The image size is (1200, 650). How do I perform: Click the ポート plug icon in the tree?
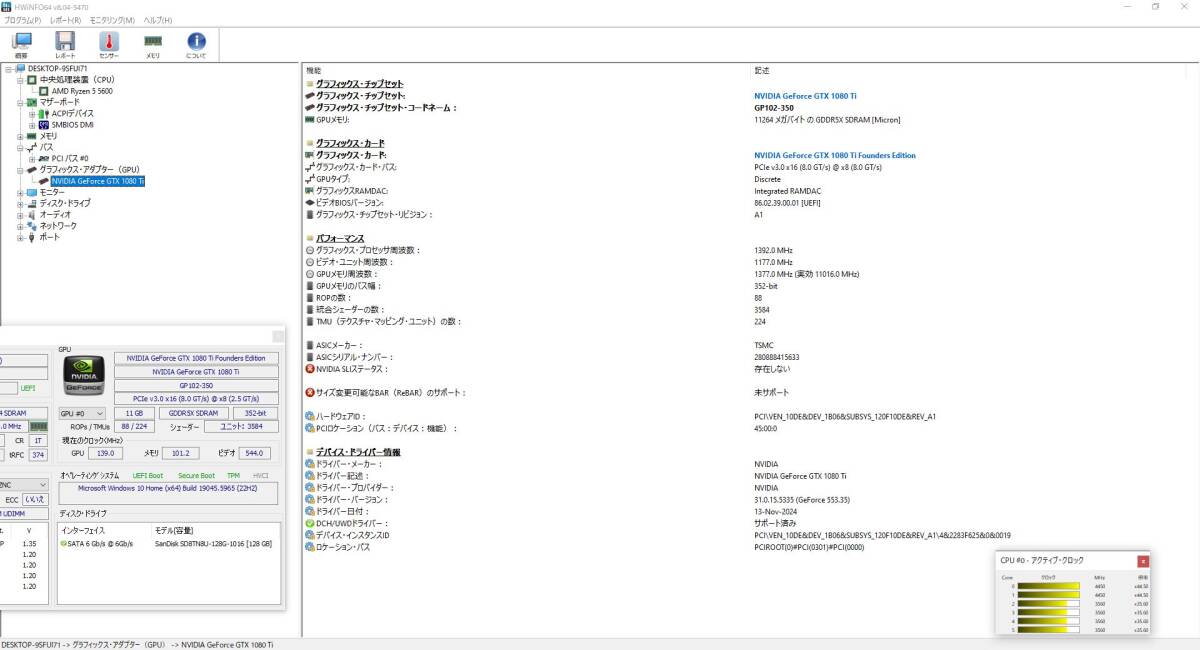tap(32, 237)
